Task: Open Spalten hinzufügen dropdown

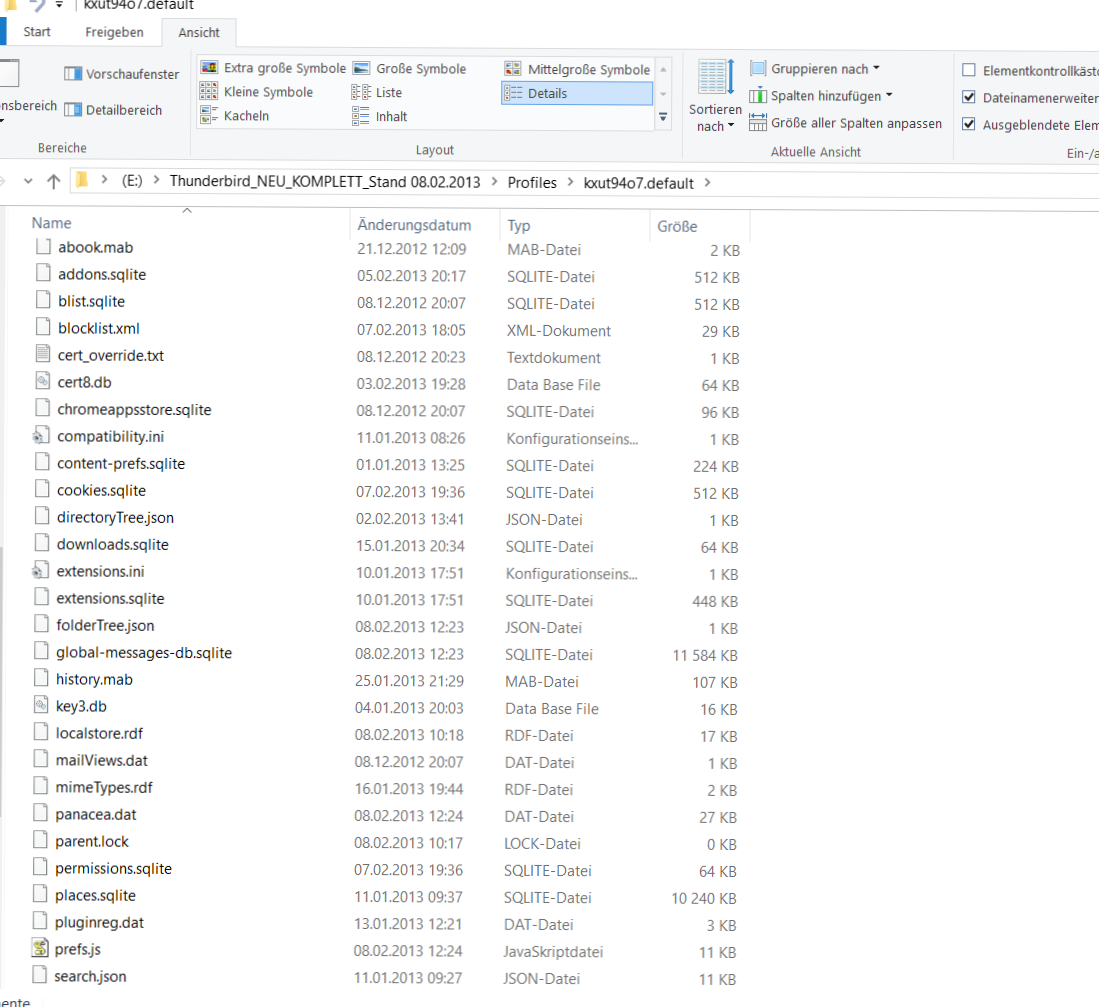Action: pyautogui.click(x=821, y=95)
